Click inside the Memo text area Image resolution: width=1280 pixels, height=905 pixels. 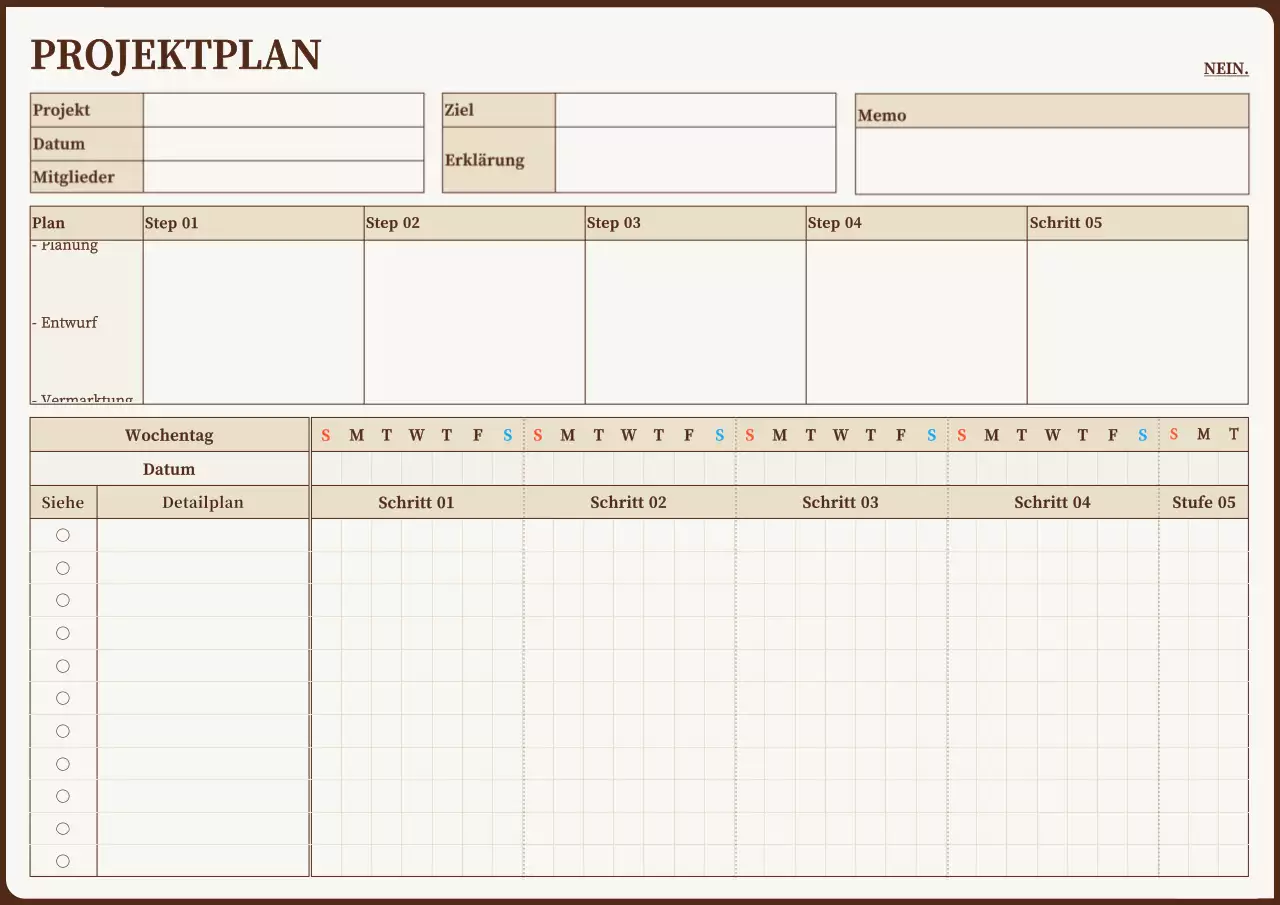click(1051, 161)
